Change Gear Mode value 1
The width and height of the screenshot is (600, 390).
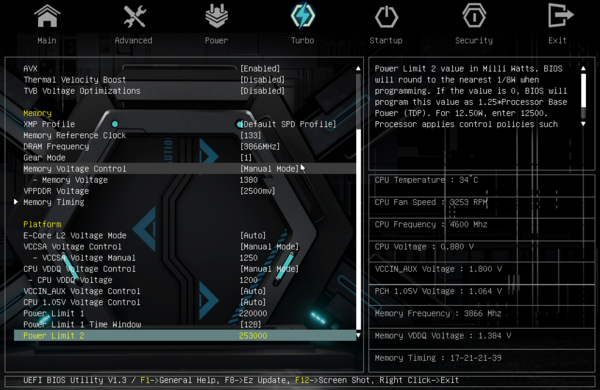click(246, 157)
